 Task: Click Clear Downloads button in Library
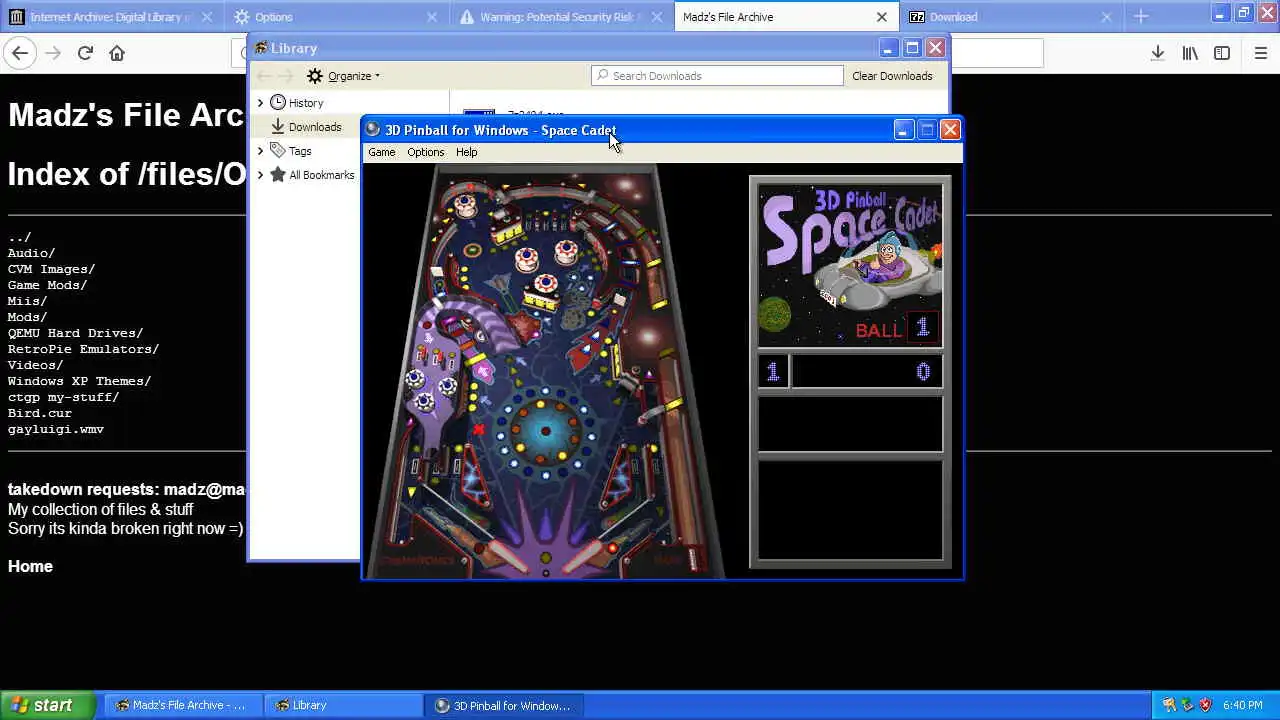[892, 76]
